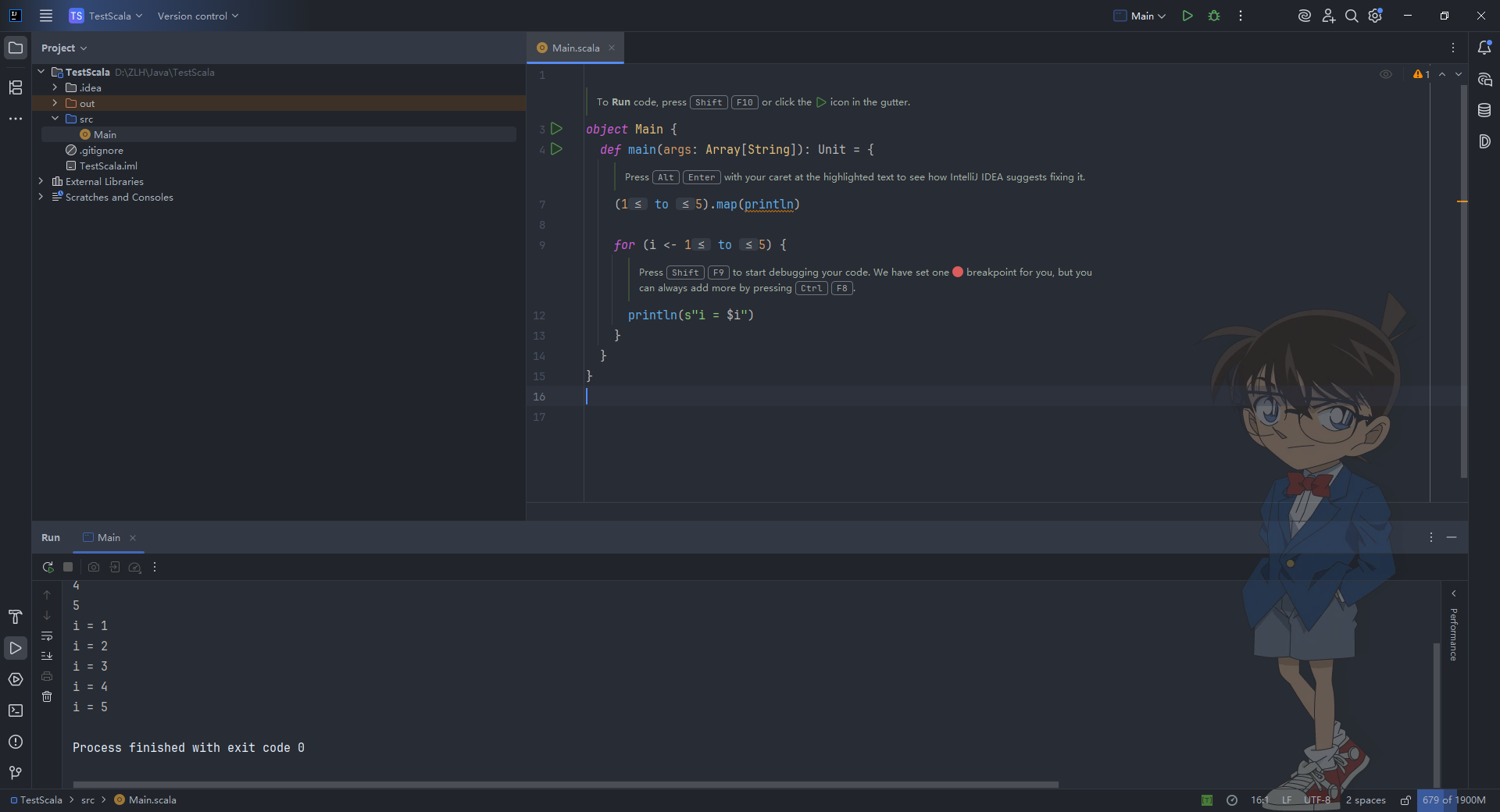Close the Main run tab
The image size is (1500, 812).
tap(133, 538)
